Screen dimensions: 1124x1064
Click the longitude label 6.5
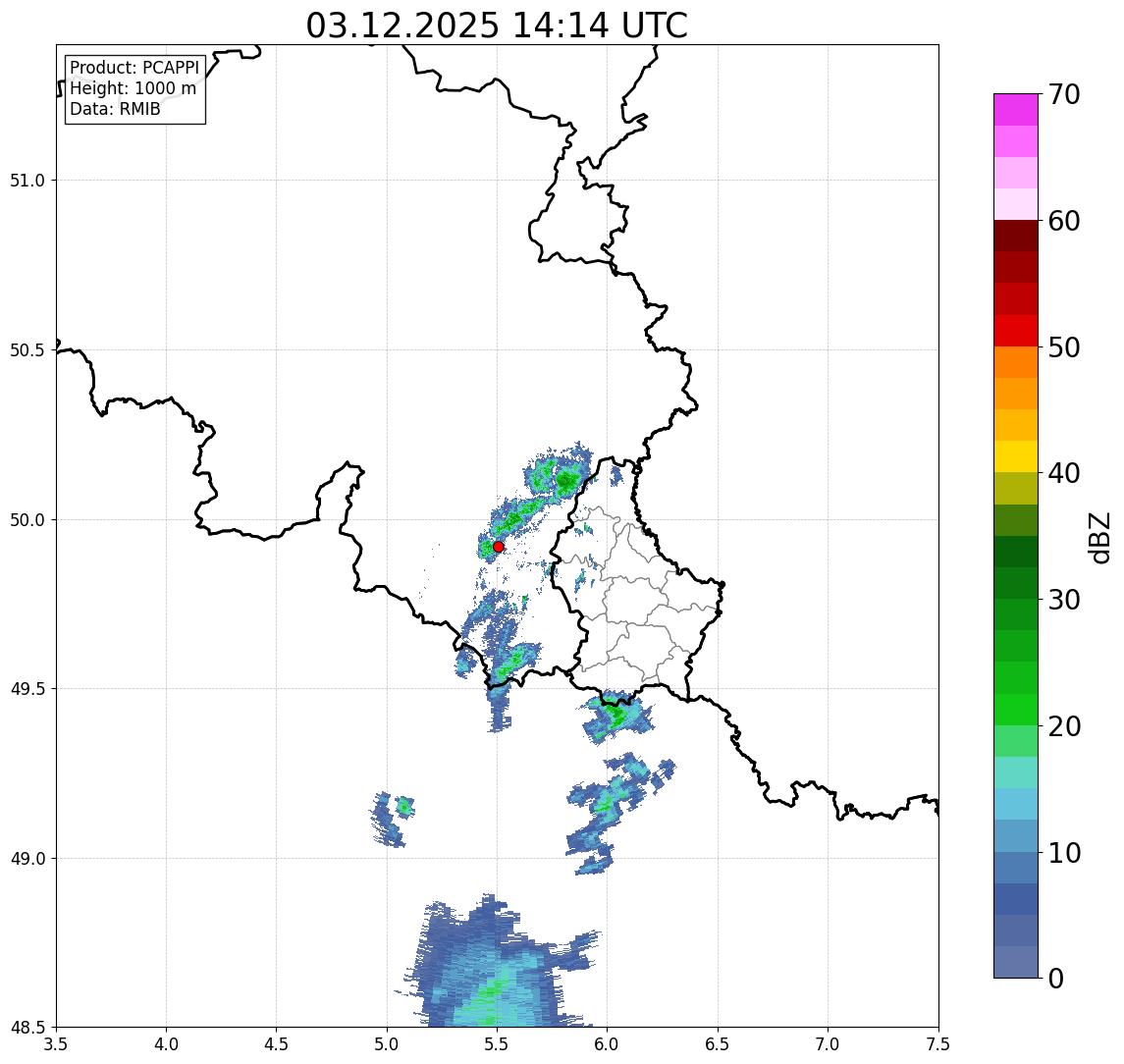click(718, 1044)
